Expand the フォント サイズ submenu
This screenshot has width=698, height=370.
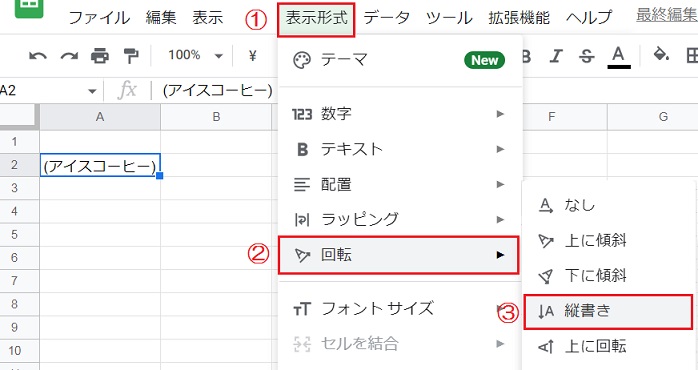[x=399, y=309]
